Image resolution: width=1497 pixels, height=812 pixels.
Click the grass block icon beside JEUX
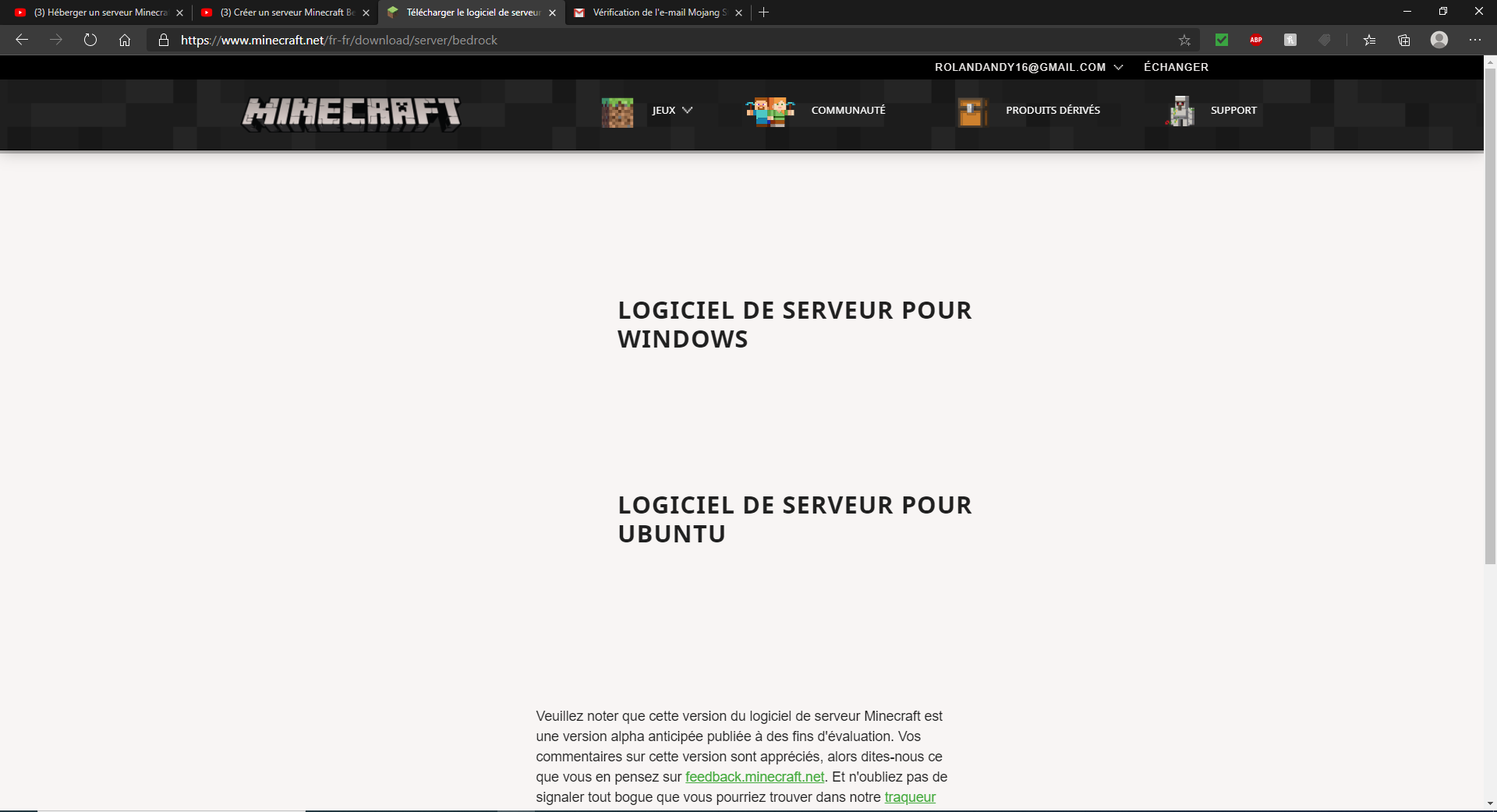point(618,112)
